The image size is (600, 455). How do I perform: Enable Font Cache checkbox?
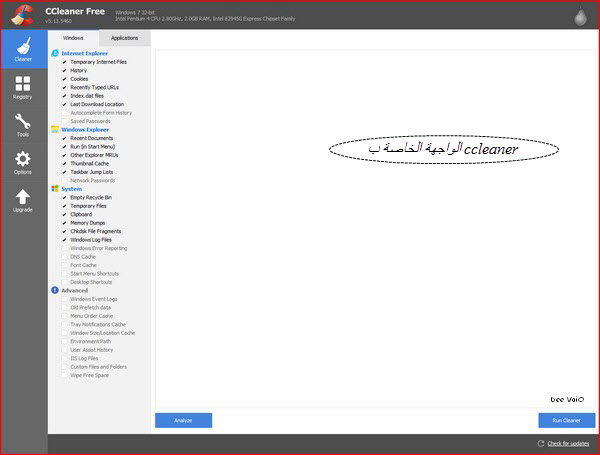[64, 265]
